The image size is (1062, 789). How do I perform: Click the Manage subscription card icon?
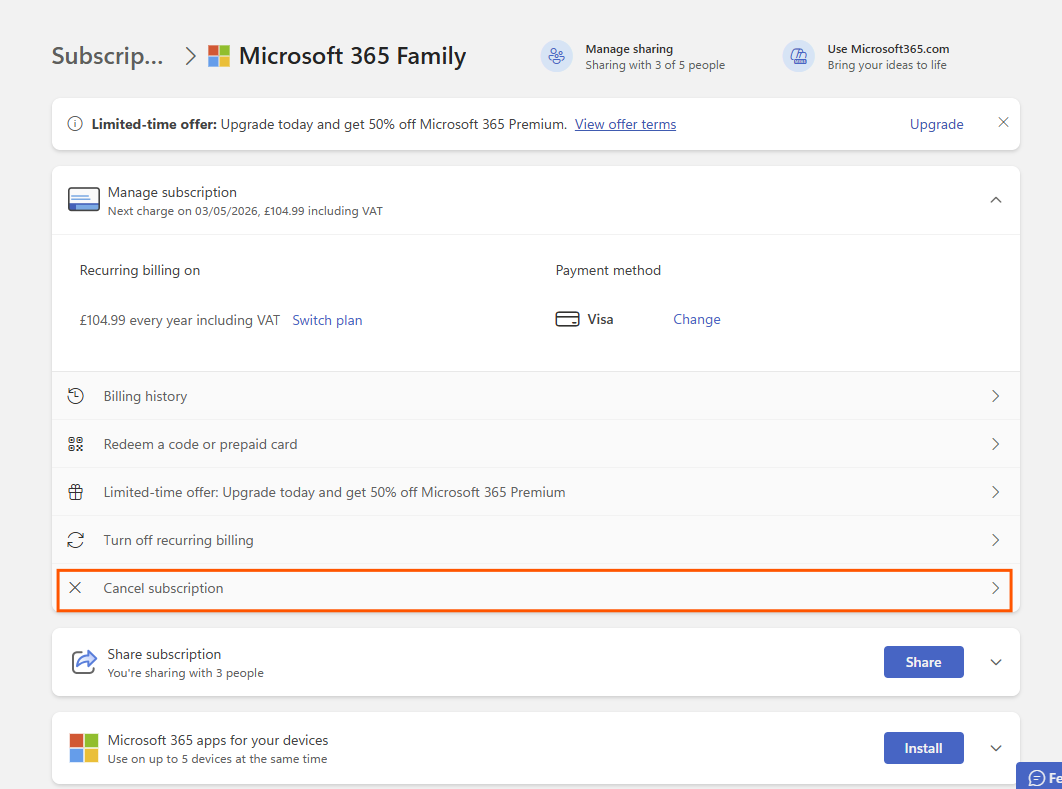pyautogui.click(x=84, y=200)
